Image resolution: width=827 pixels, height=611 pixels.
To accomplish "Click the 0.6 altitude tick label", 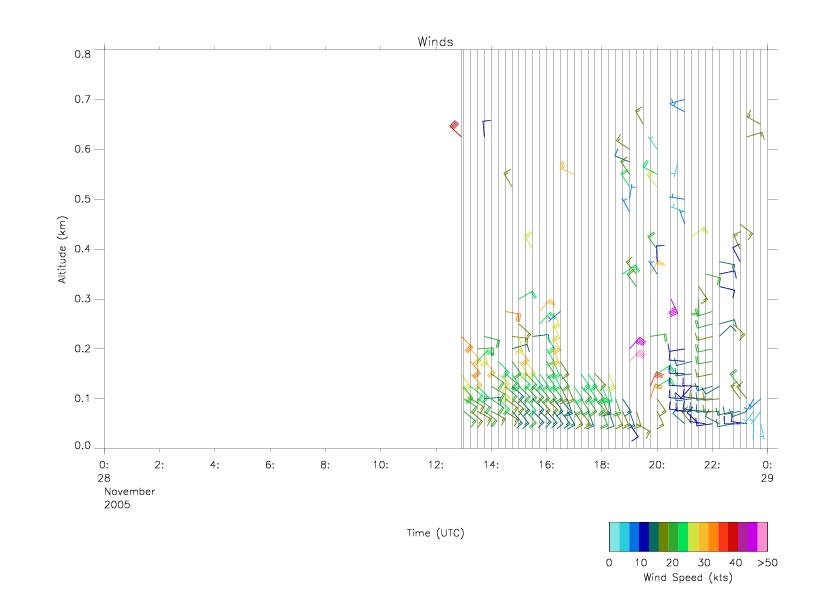I will pyautogui.click(x=83, y=149).
